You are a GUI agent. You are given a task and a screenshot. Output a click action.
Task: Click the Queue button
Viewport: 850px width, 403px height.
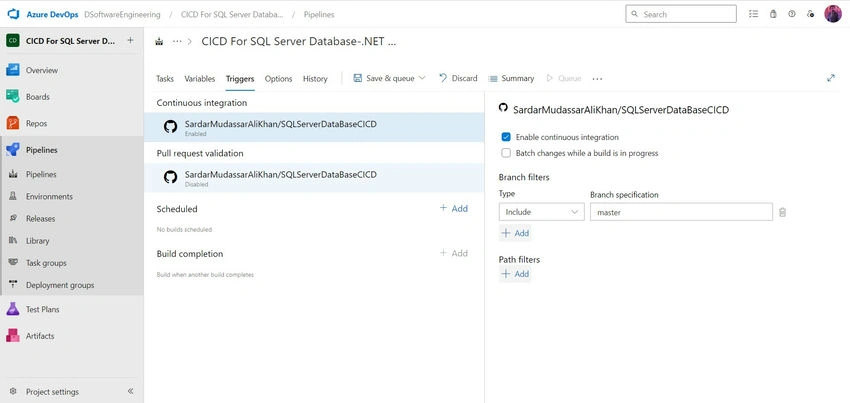[x=564, y=78]
